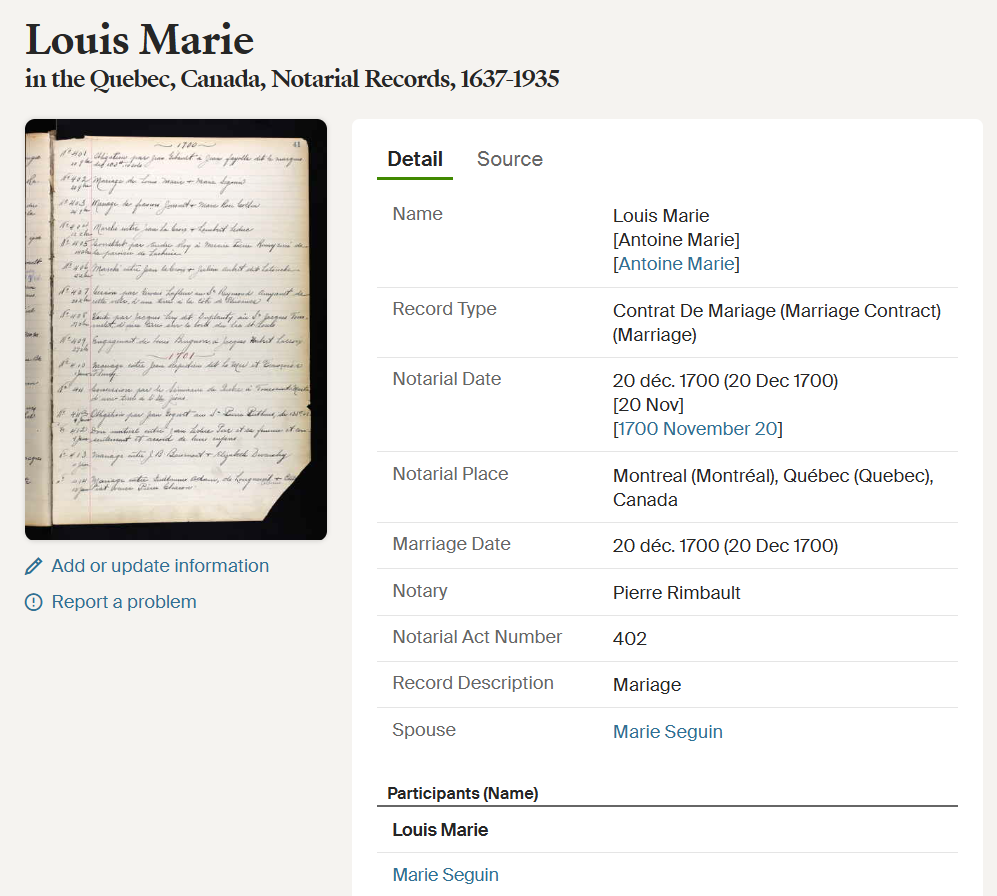The height and width of the screenshot is (896, 997).
Task: View the notarial record page thumbnail
Action: pos(175,328)
